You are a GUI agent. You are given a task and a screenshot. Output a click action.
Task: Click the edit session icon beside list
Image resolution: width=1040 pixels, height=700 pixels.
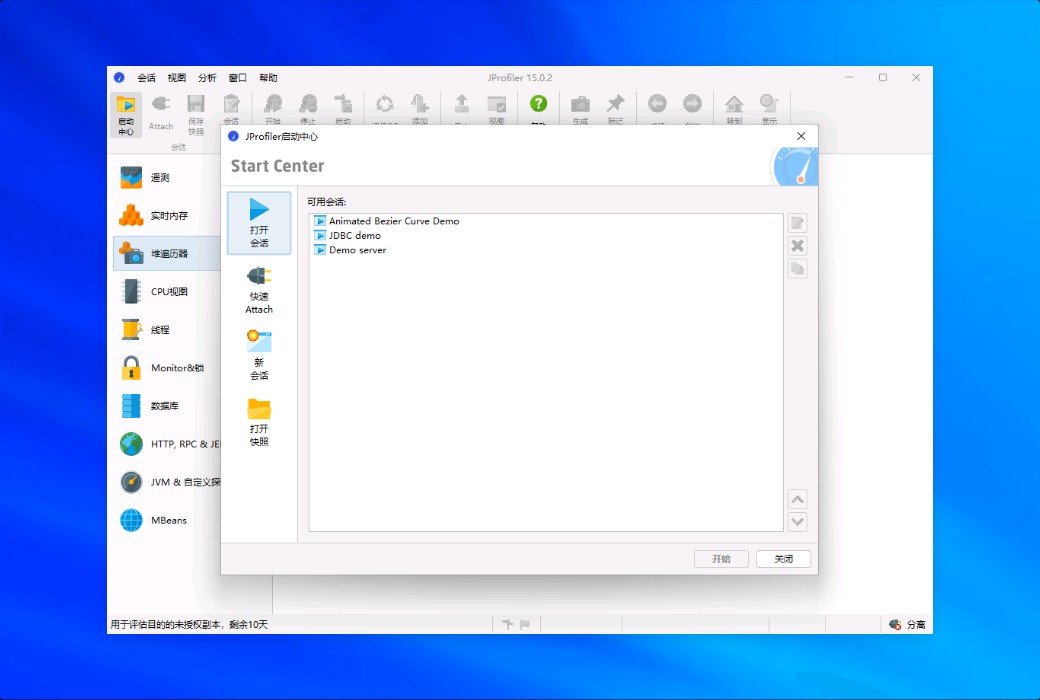(x=797, y=223)
